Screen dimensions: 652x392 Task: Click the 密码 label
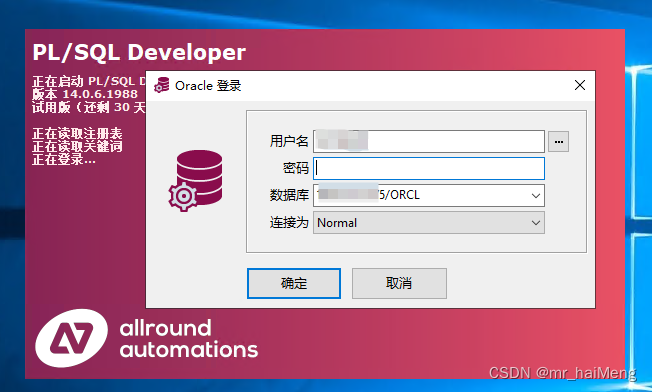click(296, 168)
